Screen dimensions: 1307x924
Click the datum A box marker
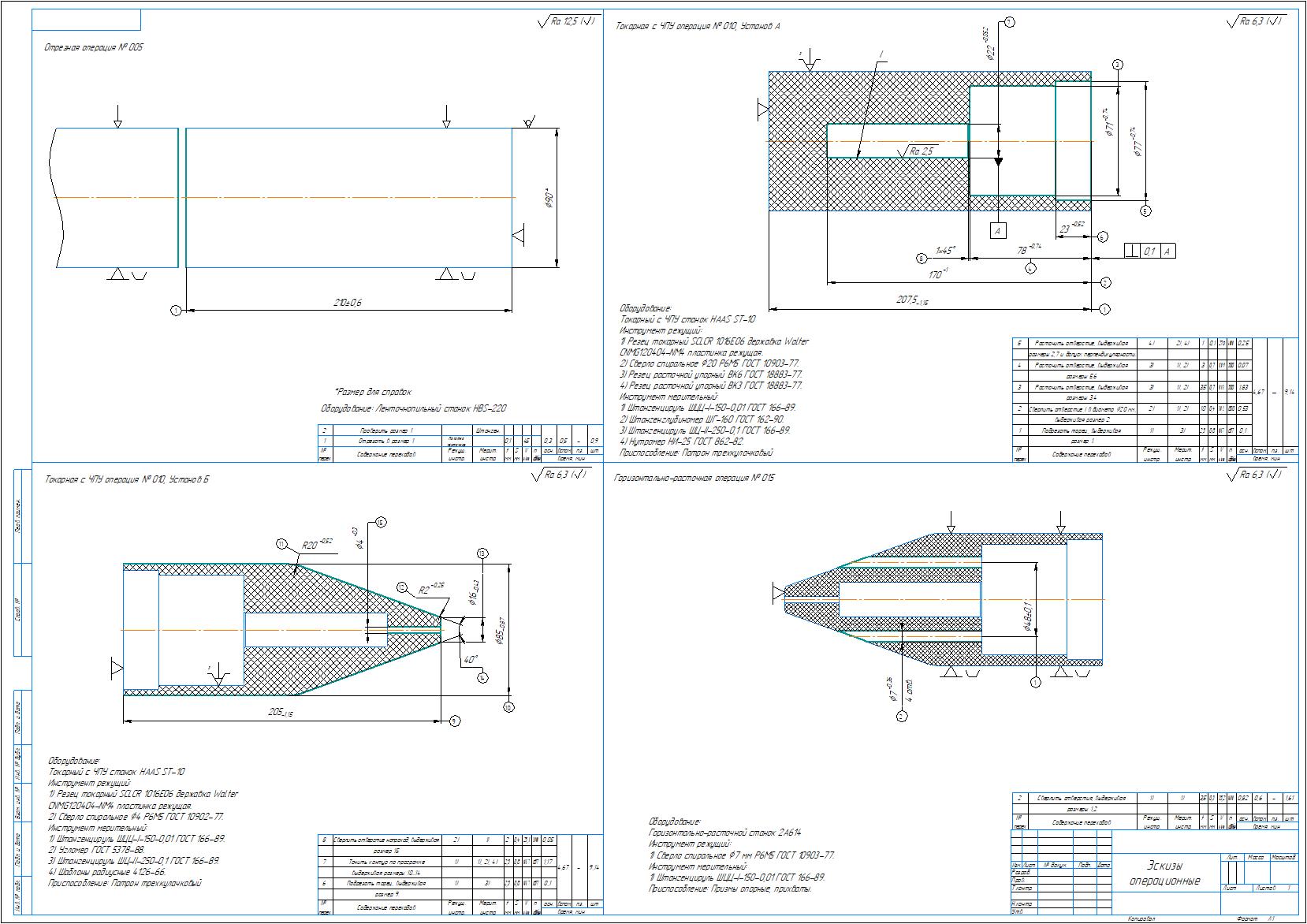click(x=999, y=230)
